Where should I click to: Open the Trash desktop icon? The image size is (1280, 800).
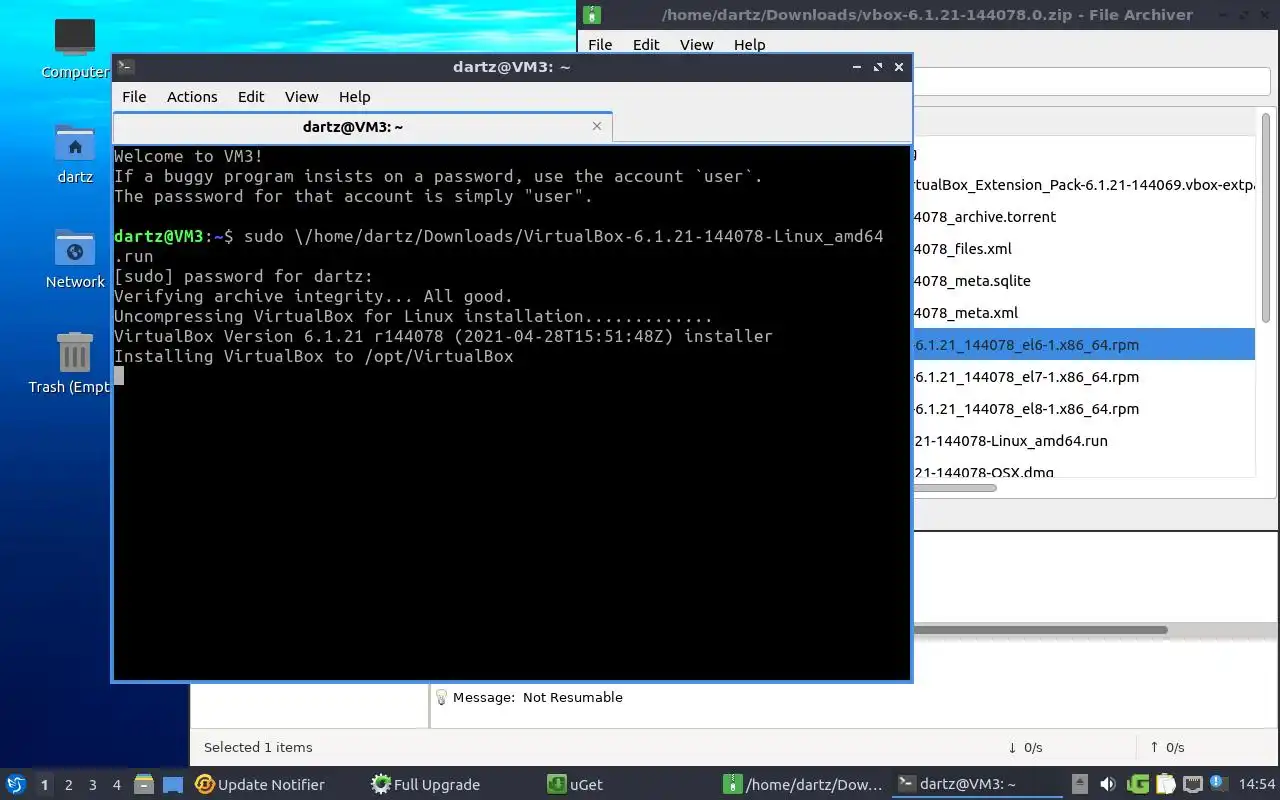click(72, 363)
